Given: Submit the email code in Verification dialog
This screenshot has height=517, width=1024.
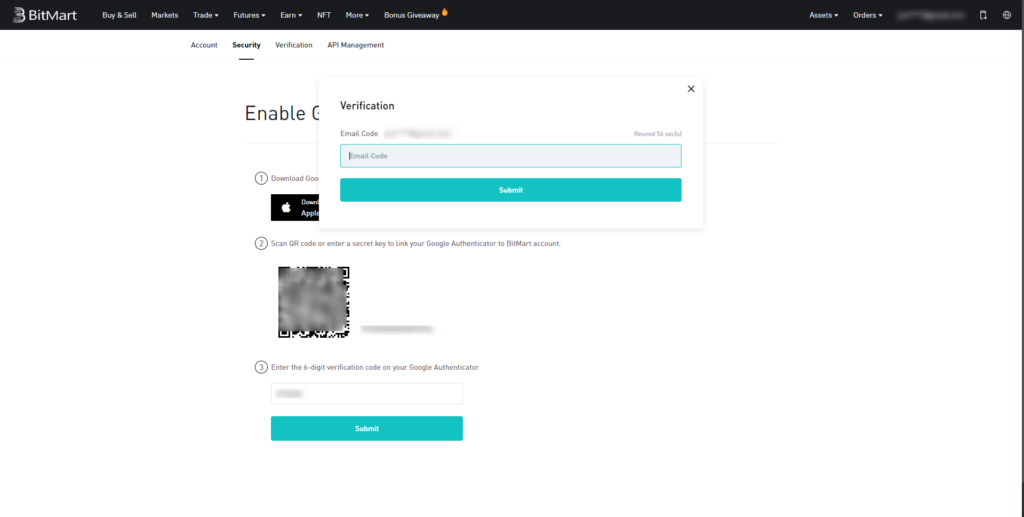Looking at the screenshot, I should coord(510,190).
